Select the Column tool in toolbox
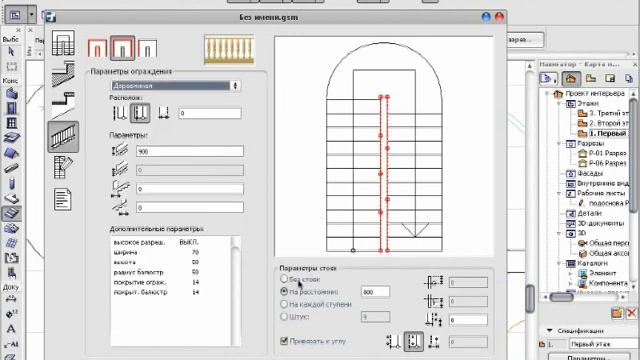 (x=11, y=183)
